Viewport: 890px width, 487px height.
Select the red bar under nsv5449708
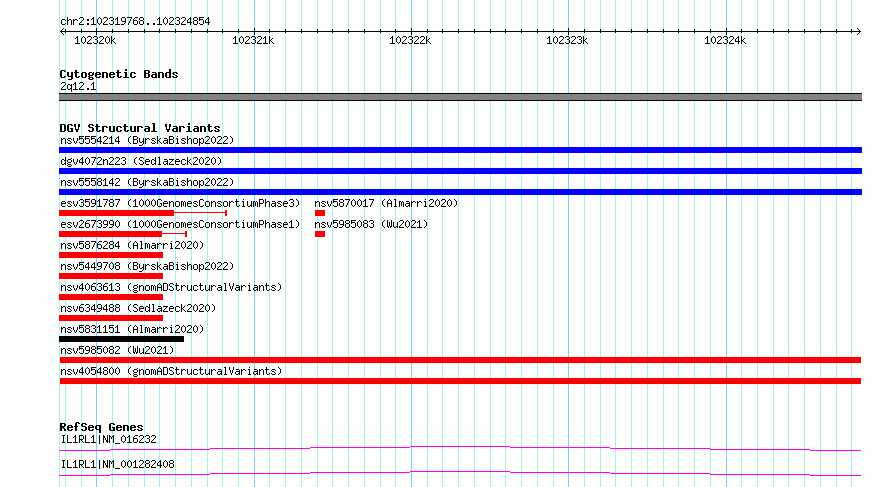(x=111, y=276)
